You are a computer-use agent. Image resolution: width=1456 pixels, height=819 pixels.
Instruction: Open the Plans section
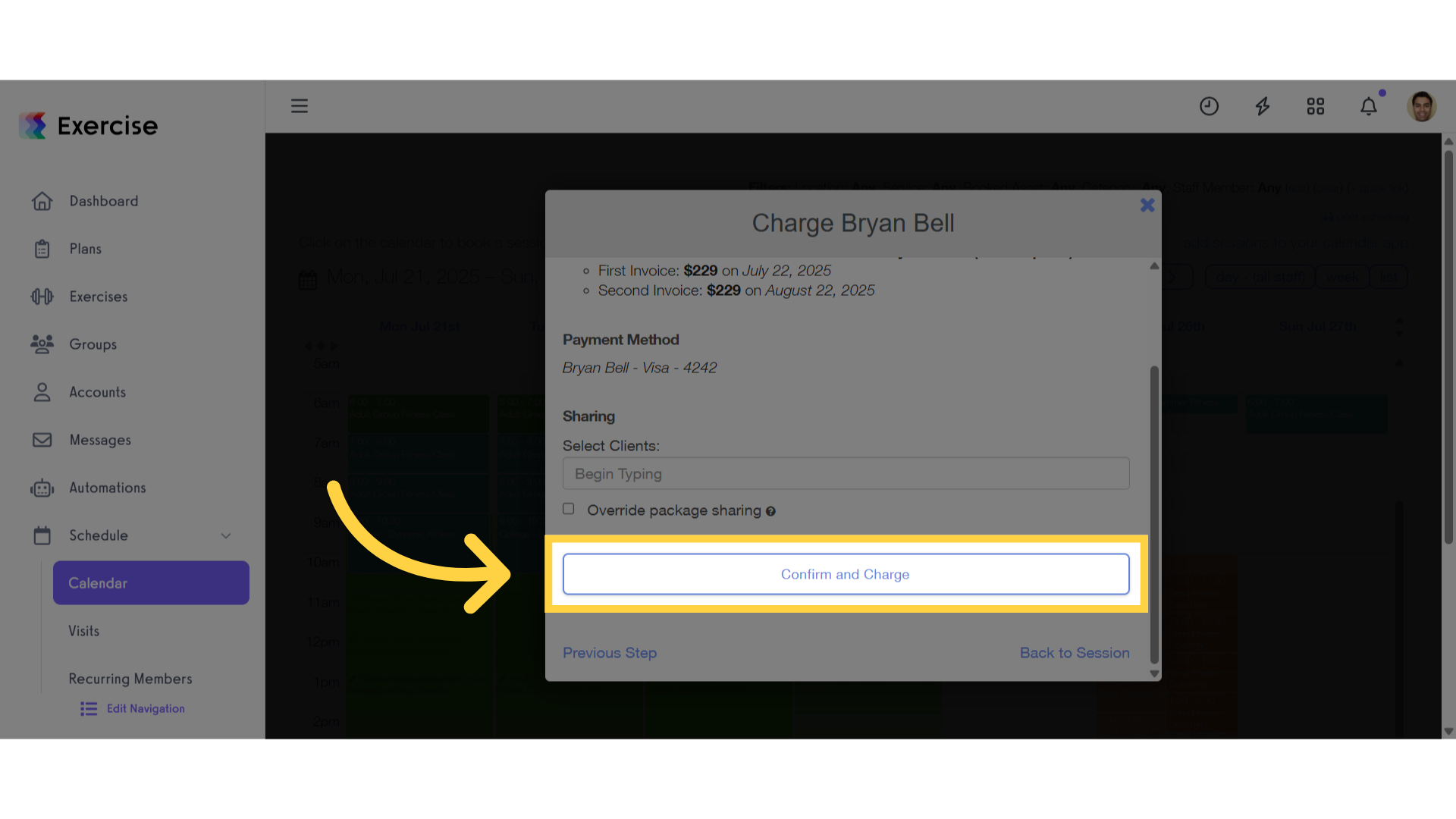86,249
